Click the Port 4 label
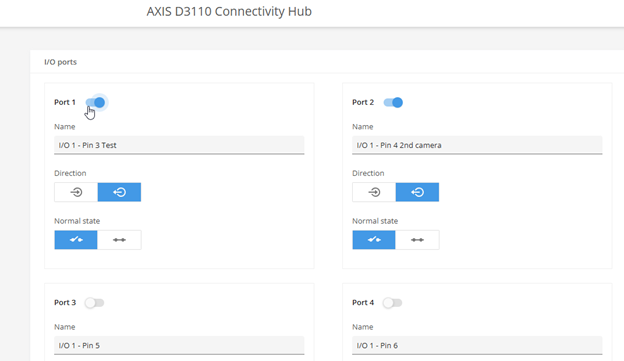 [x=363, y=302]
